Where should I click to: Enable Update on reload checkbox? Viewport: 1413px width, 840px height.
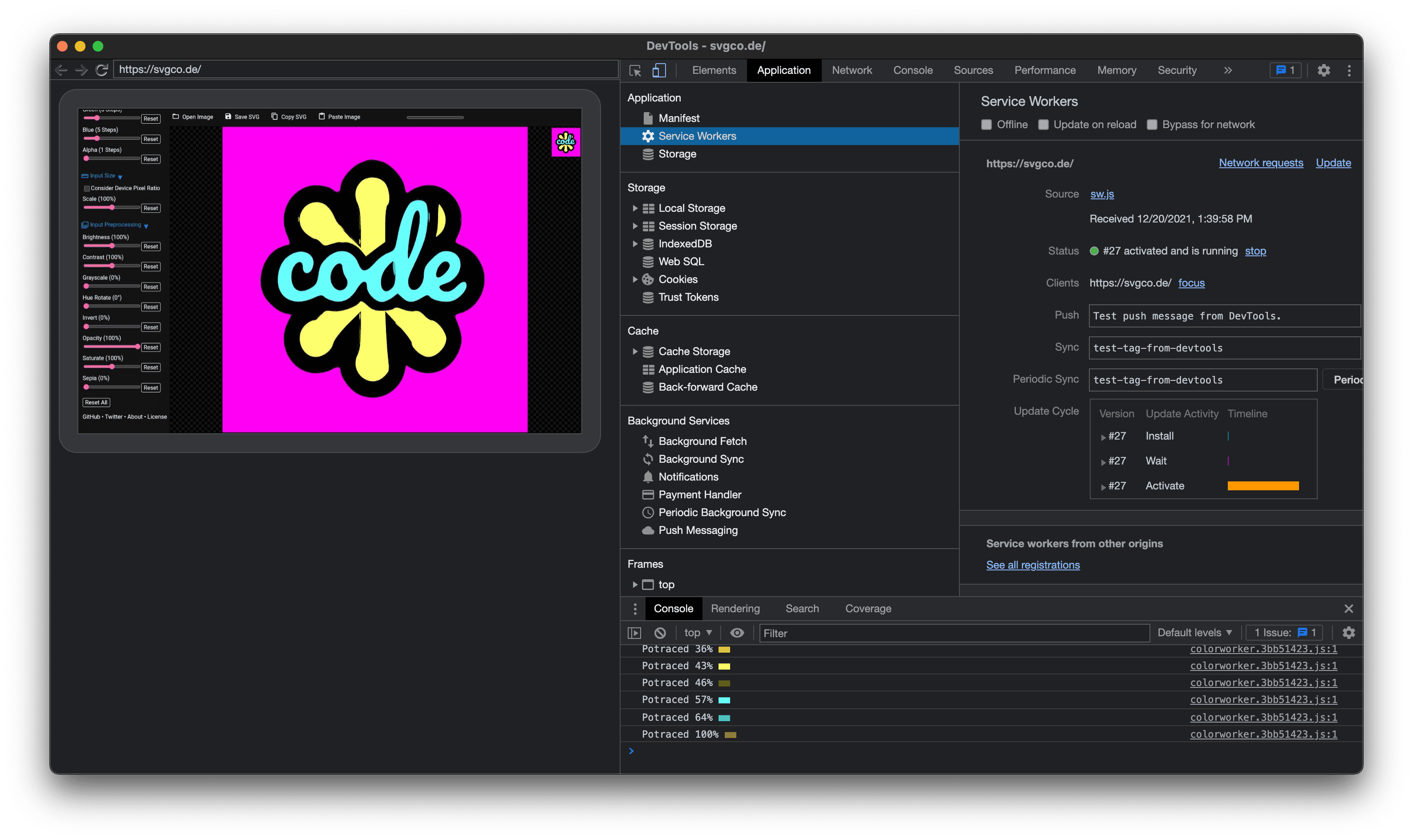(1044, 124)
